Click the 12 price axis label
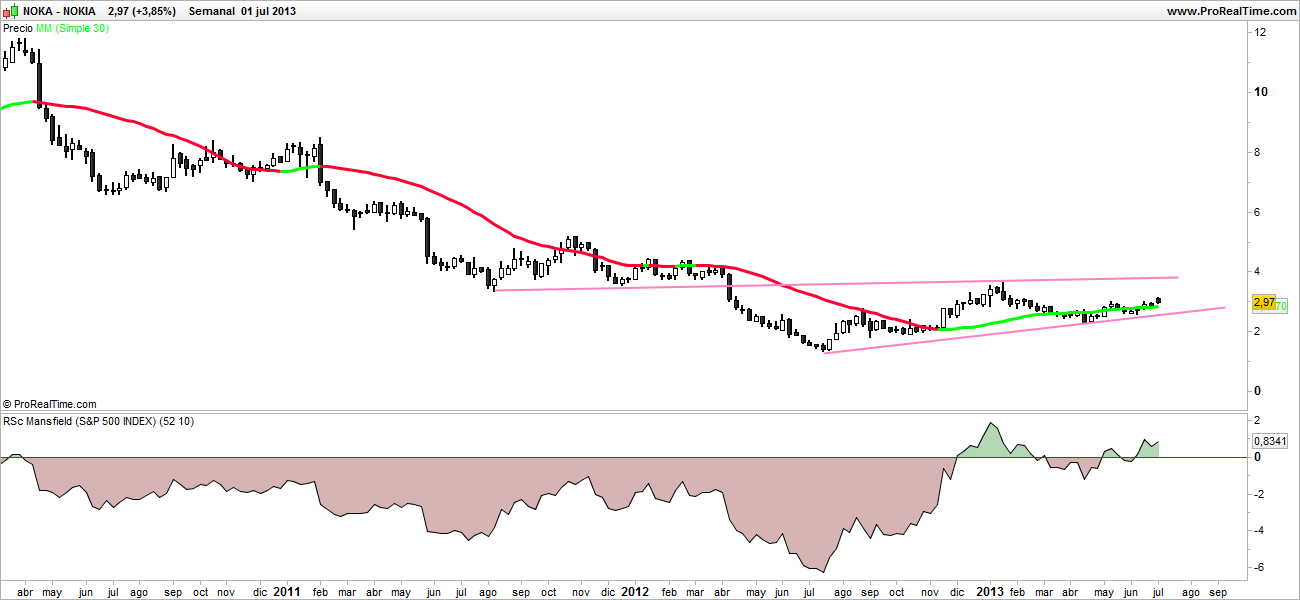Image resolution: width=1300 pixels, height=600 pixels. (1261, 32)
